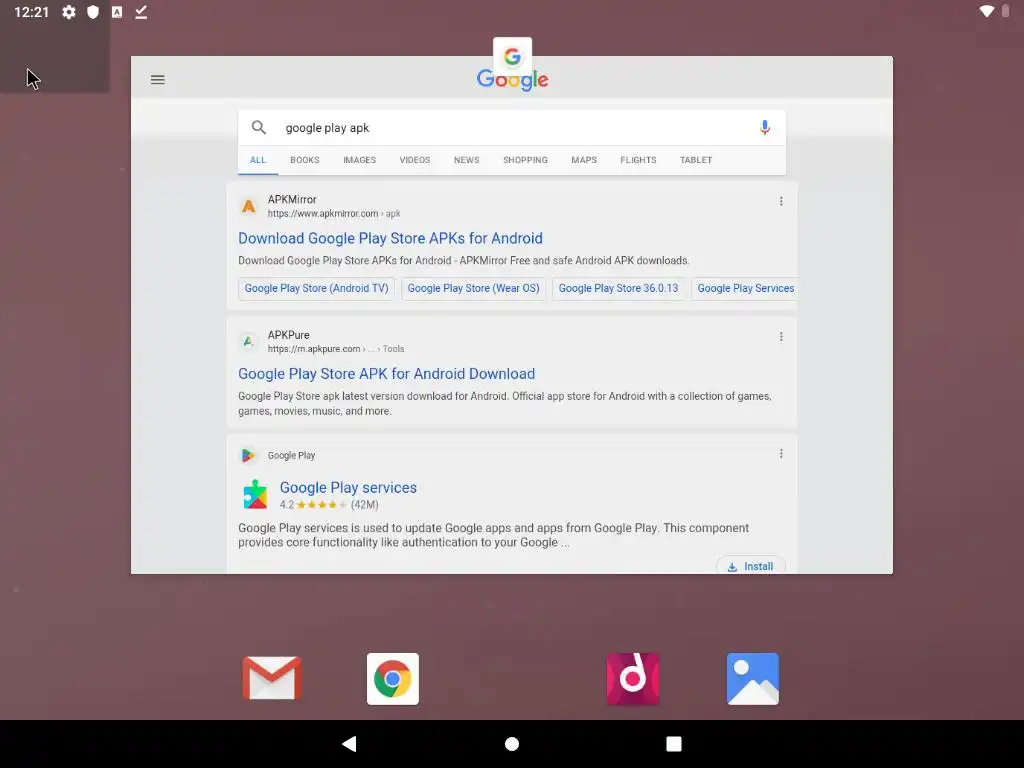Switch to the VIDEOS search tab
Viewport: 1024px width, 768px height.
pyautogui.click(x=415, y=160)
